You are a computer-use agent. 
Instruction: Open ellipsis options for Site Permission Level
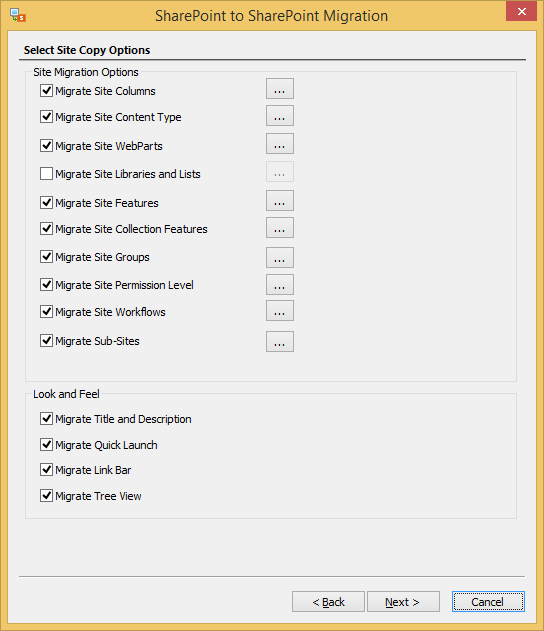click(x=280, y=285)
